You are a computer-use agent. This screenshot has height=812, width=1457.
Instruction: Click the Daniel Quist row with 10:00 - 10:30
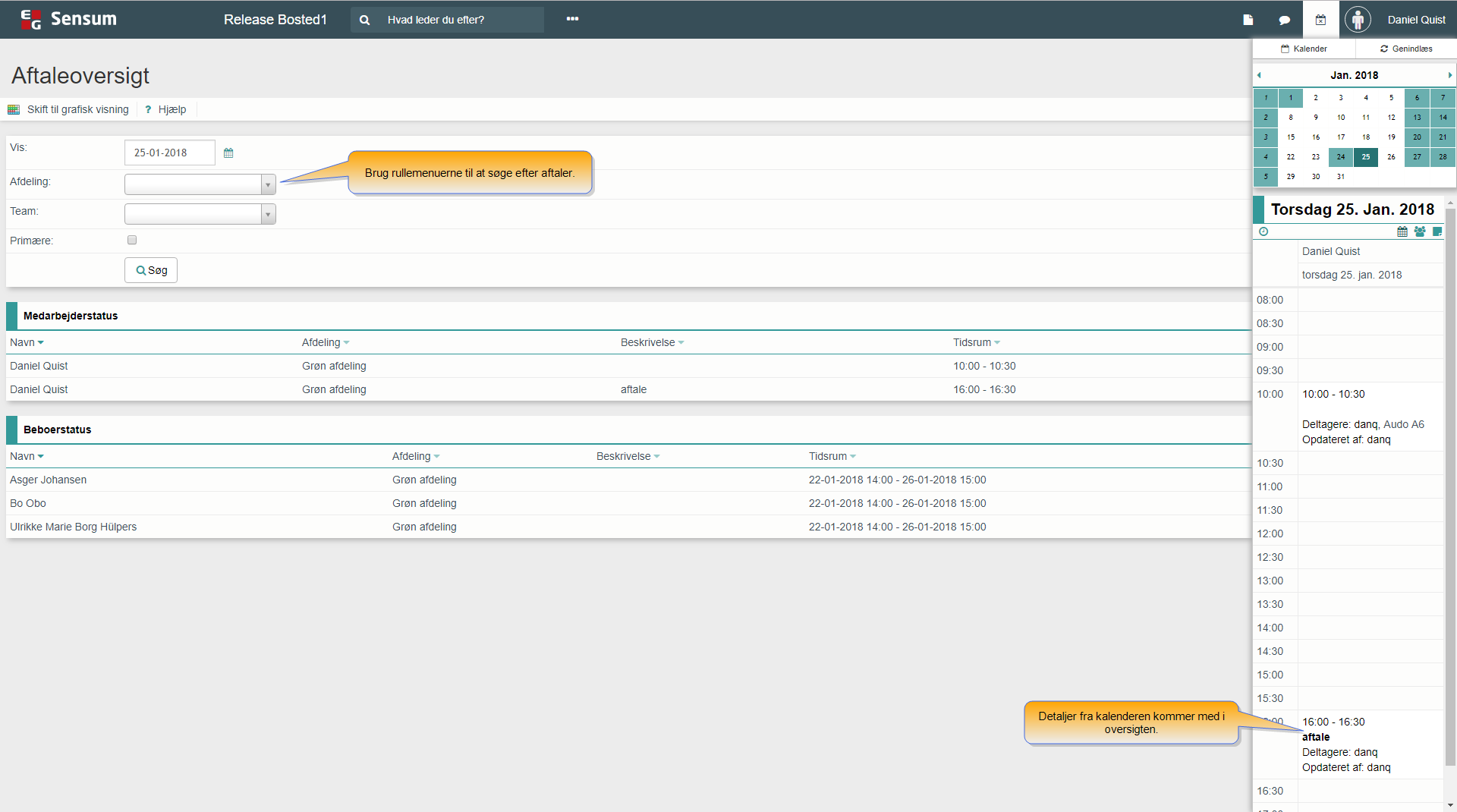point(628,366)
